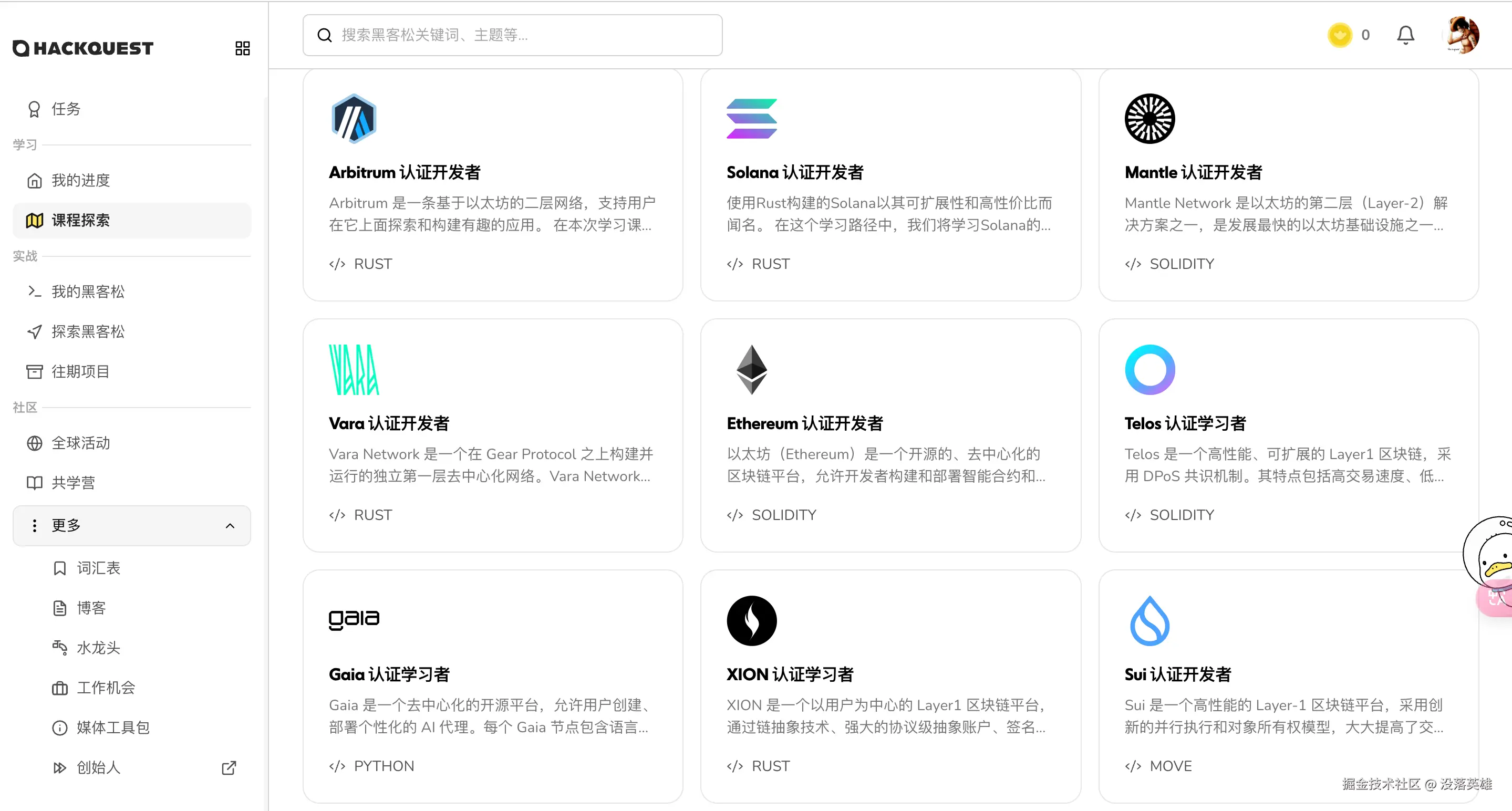Open Ethereum 认证开发者 course title
1512x811 pixels.
pos(805,424)
